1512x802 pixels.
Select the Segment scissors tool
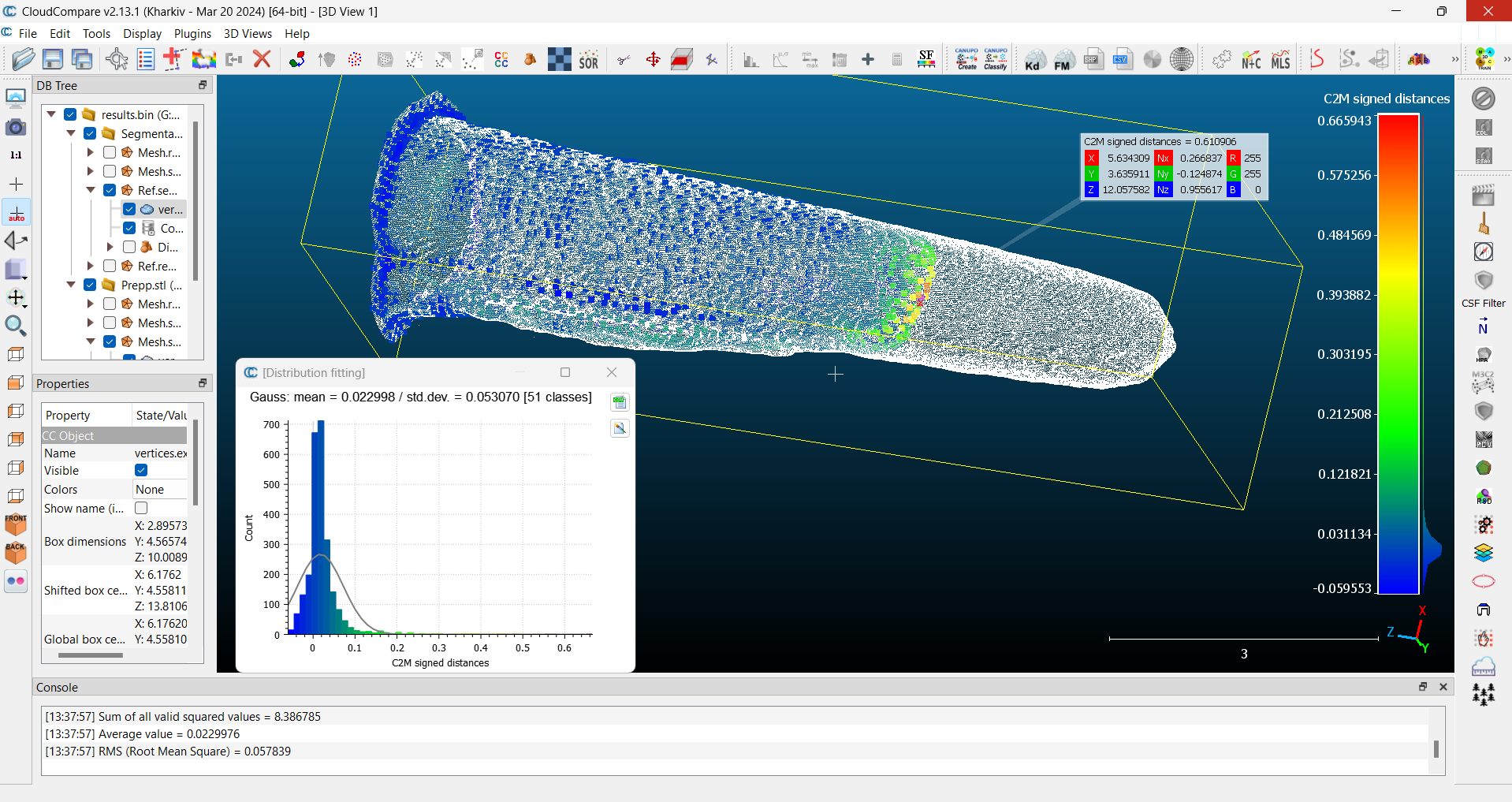coord(624,60)
